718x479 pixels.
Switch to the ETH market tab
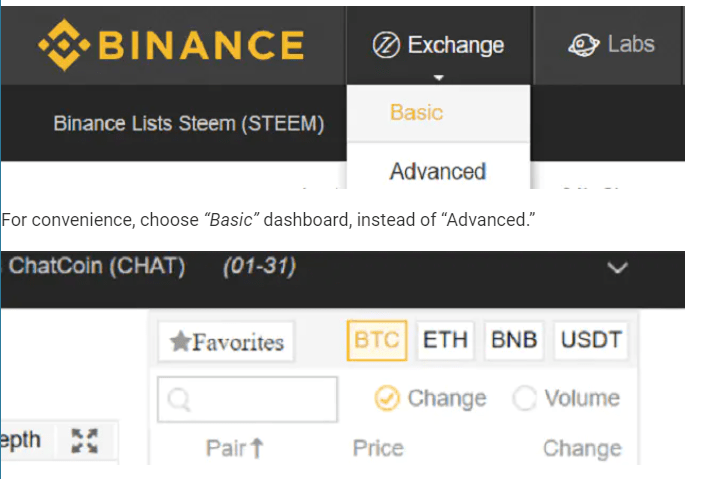445,340
